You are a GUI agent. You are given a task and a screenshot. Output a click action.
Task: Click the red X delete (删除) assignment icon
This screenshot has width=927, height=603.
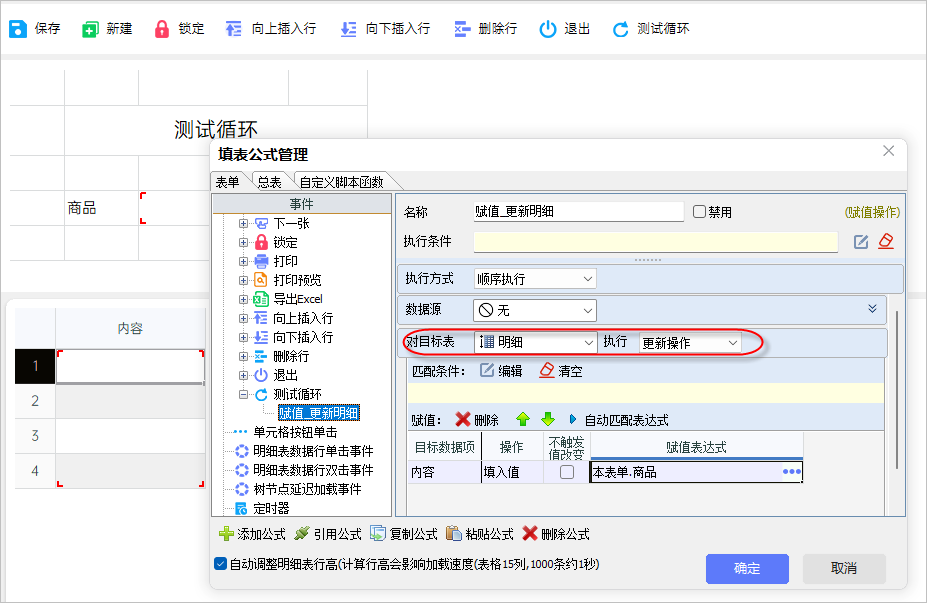tap(463, 420)
